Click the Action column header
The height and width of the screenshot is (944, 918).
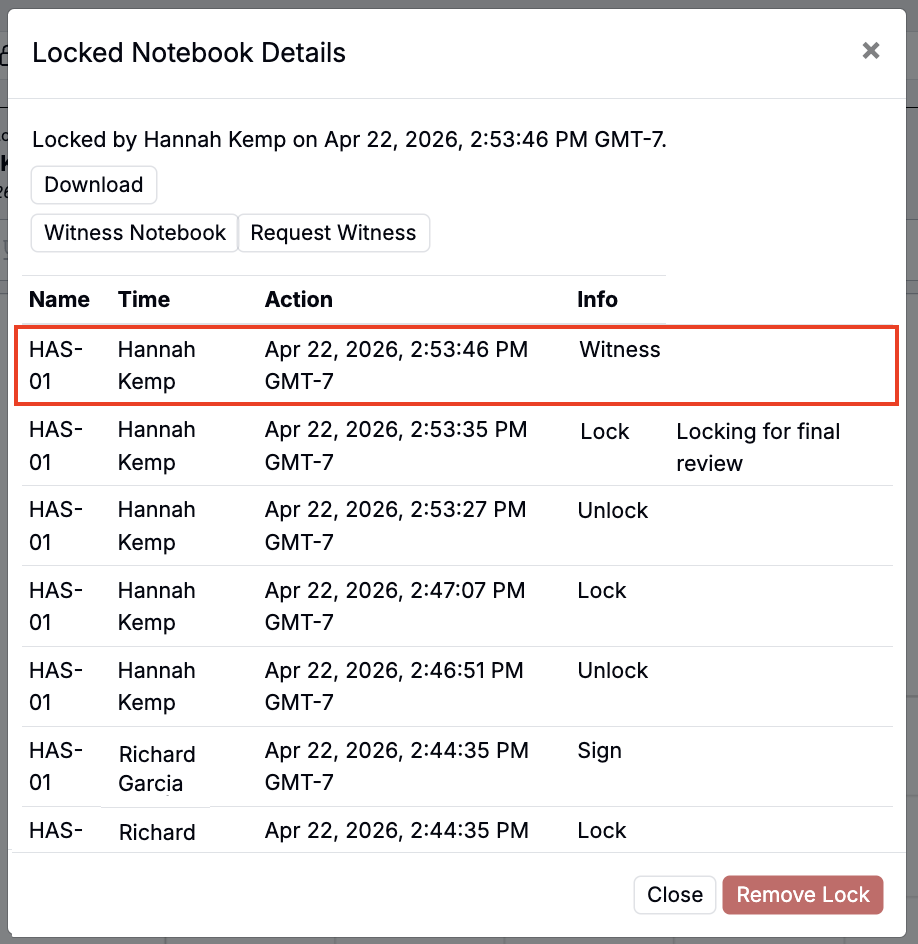pos(299,300)
